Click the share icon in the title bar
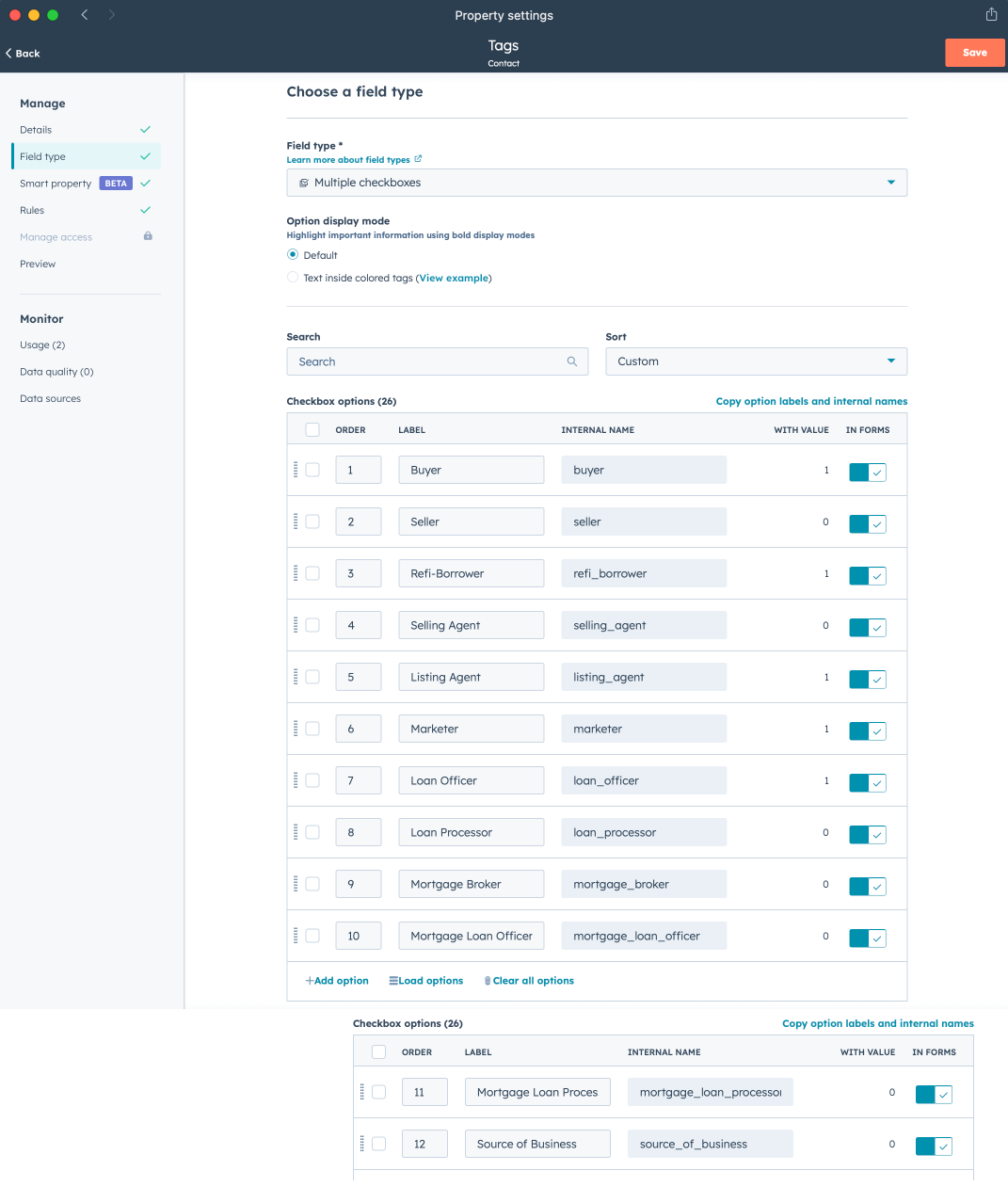The width and height of the screenshot is (1008, 1187). (x=991, y=14)
